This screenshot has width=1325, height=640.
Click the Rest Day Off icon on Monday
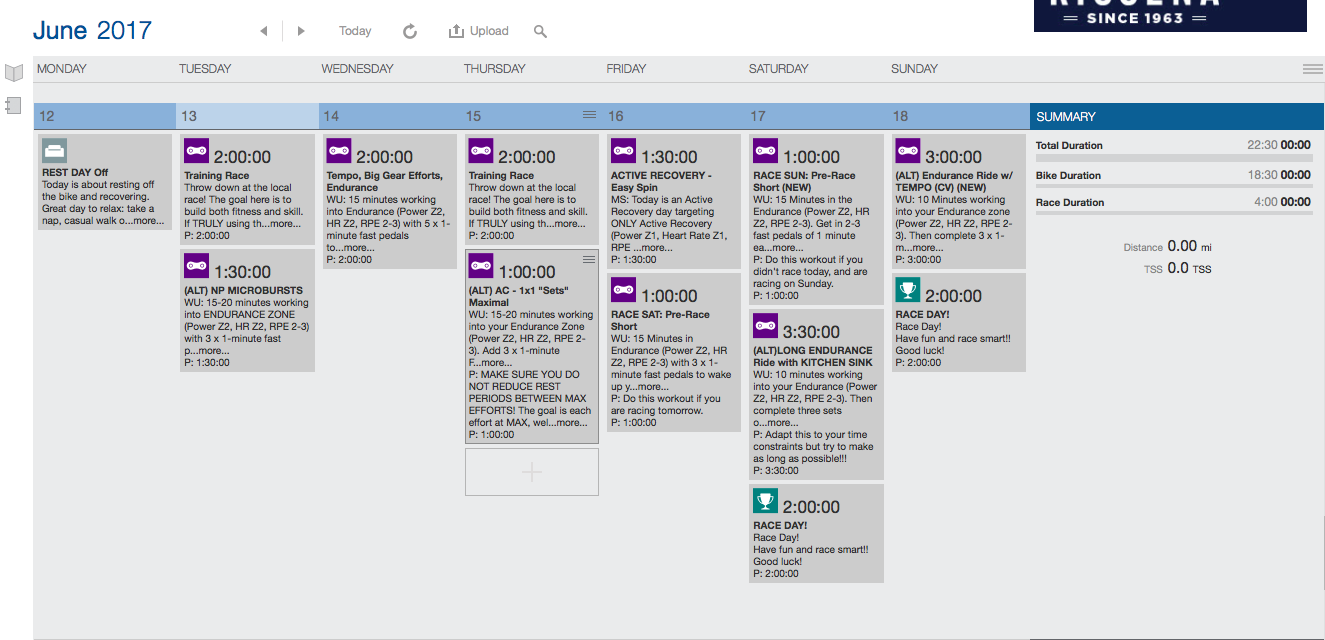point(55,151)
